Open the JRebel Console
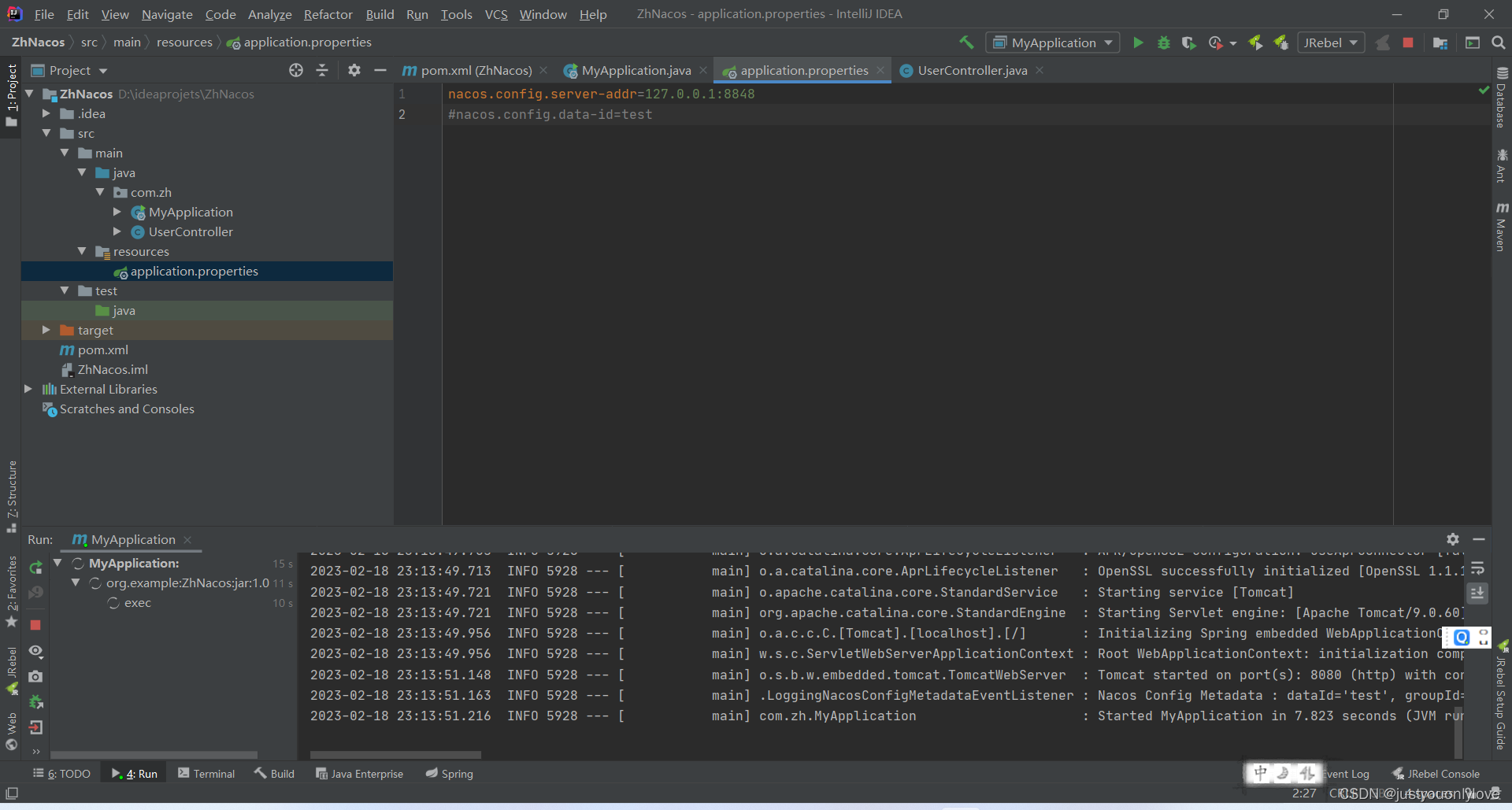 click(x=1436, y=774)
